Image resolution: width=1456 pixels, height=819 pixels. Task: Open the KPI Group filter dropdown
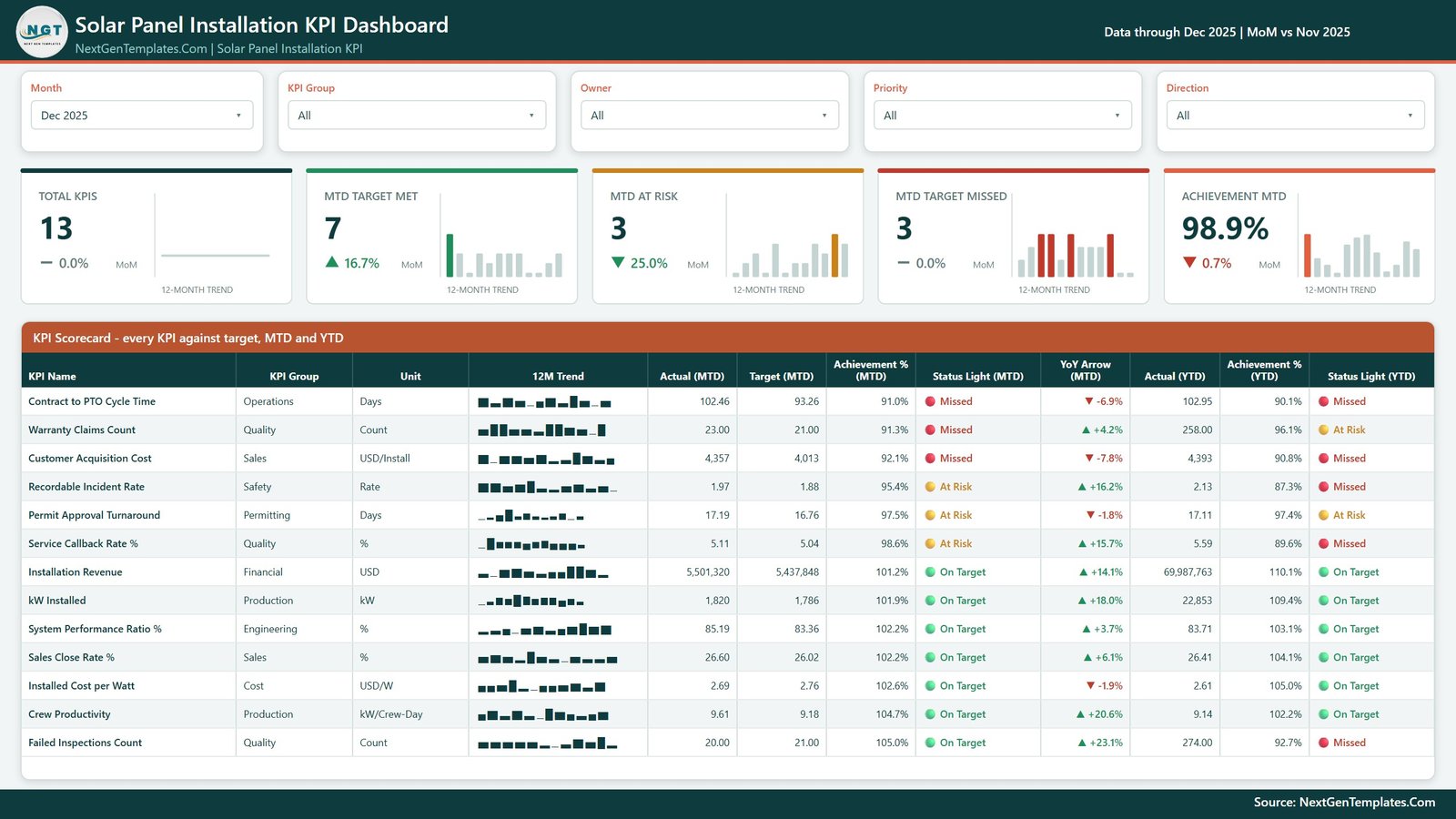417,116
